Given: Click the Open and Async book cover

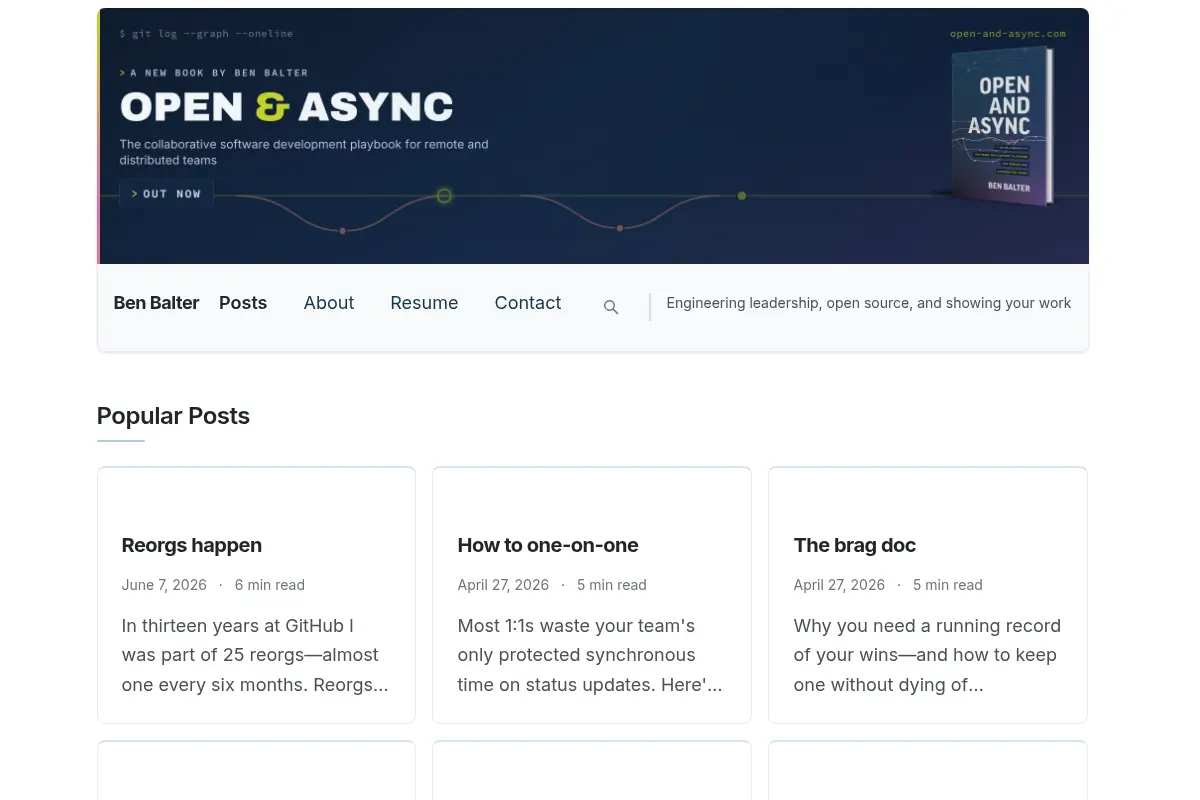Looking at the screenshot, I should [x=1002, y=125].
